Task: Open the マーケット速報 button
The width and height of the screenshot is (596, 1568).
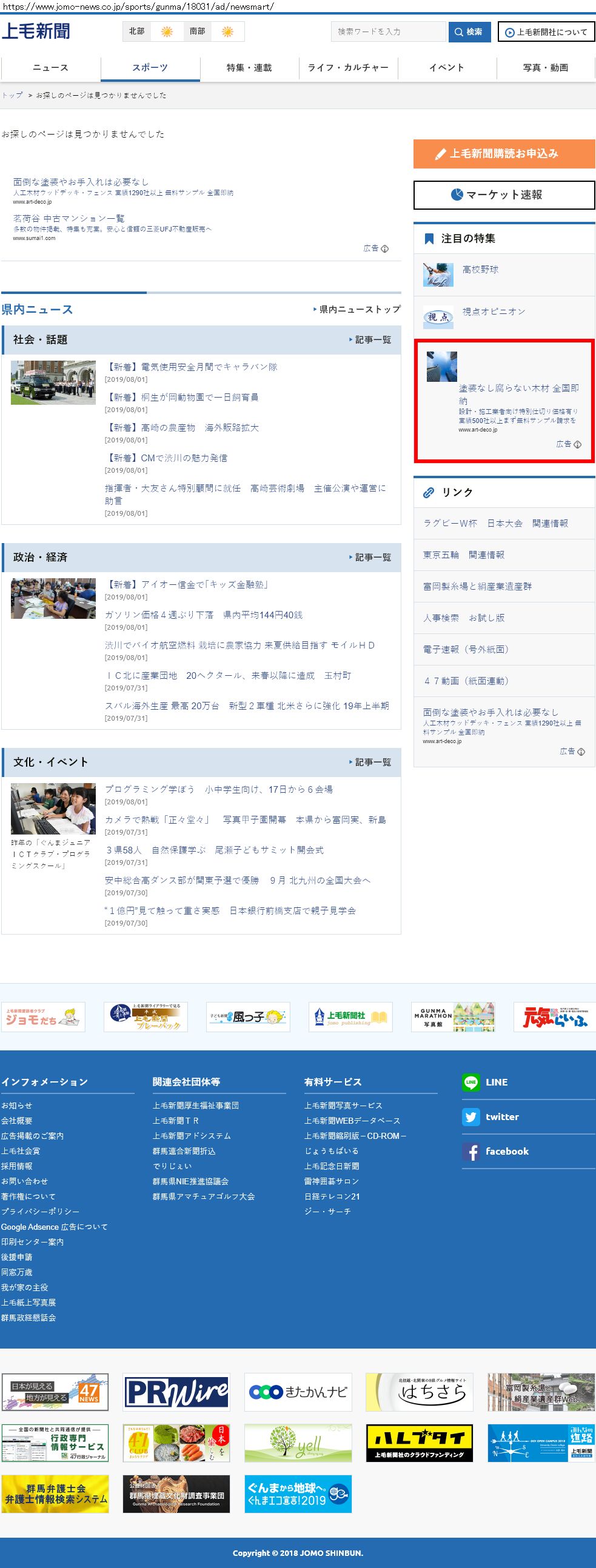Action: click(x=504, y=195)
